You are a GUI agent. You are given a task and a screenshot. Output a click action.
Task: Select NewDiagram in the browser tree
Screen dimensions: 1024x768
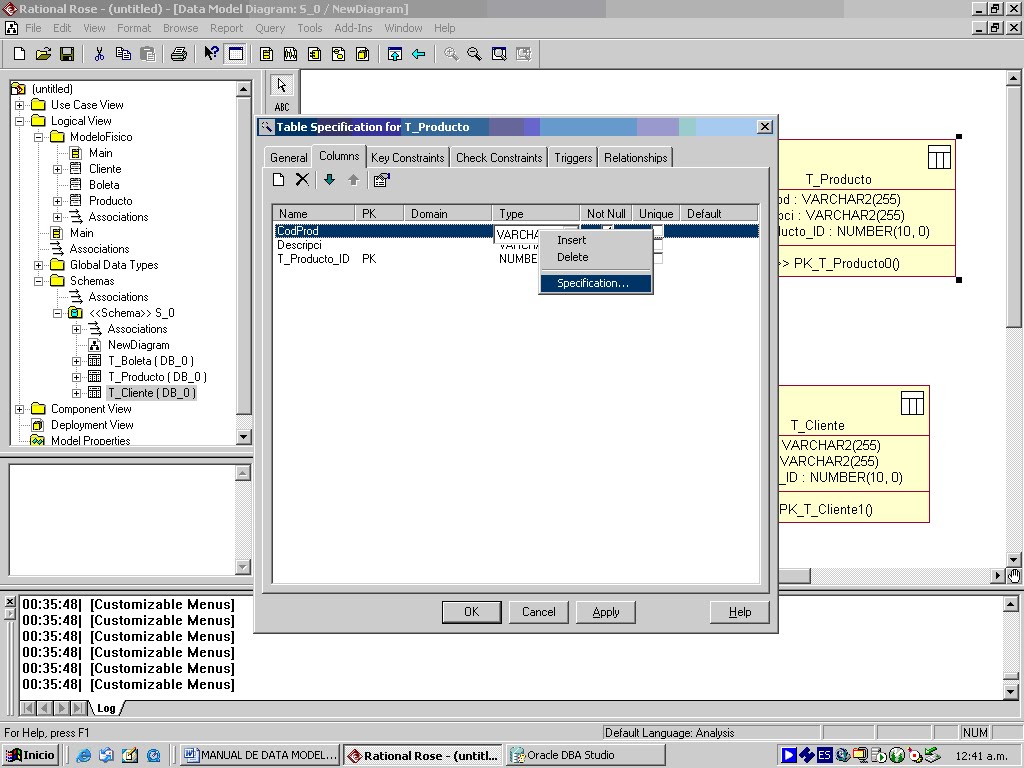138,345
